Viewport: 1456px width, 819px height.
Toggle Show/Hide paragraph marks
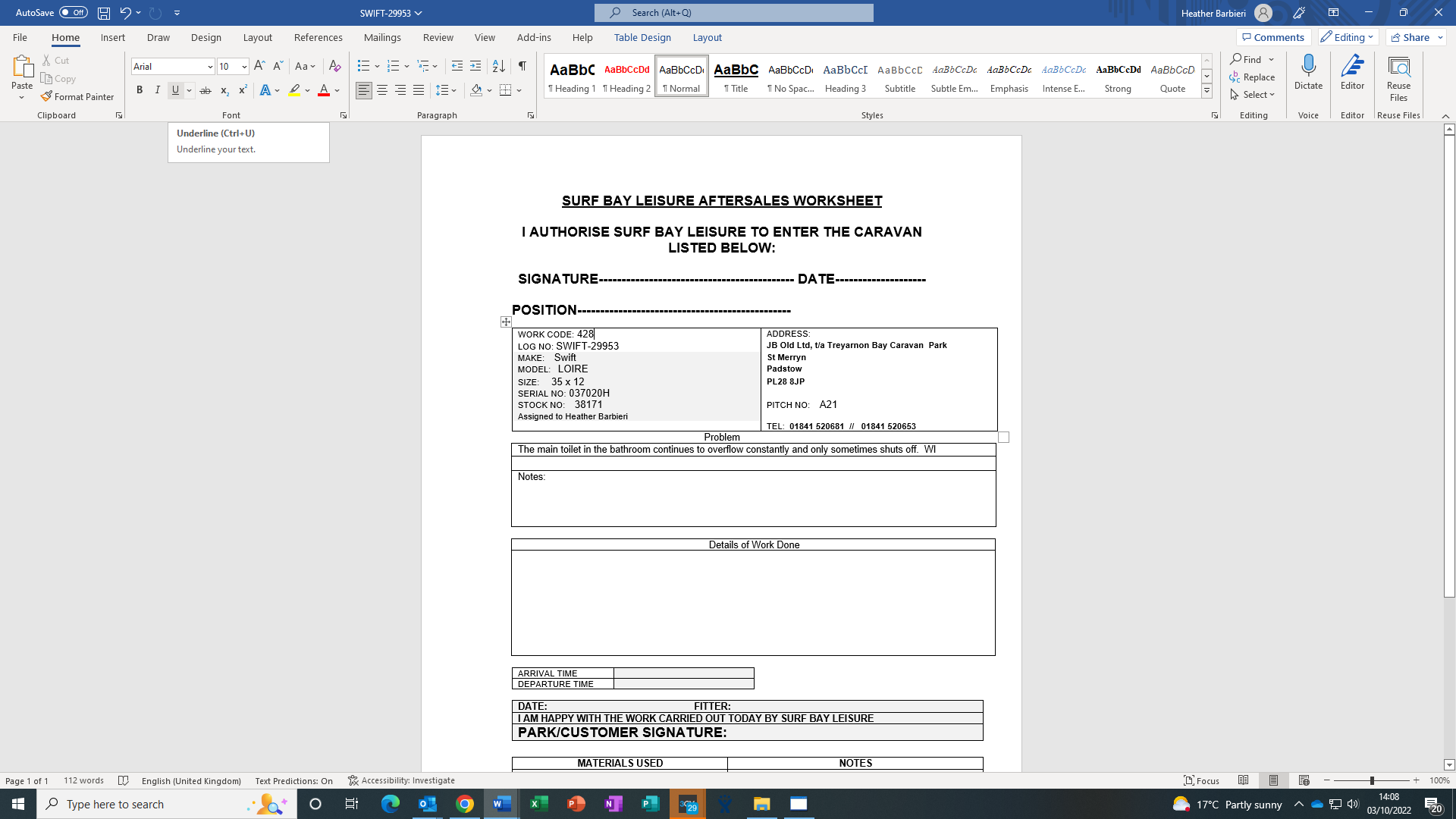click(522, 66)
